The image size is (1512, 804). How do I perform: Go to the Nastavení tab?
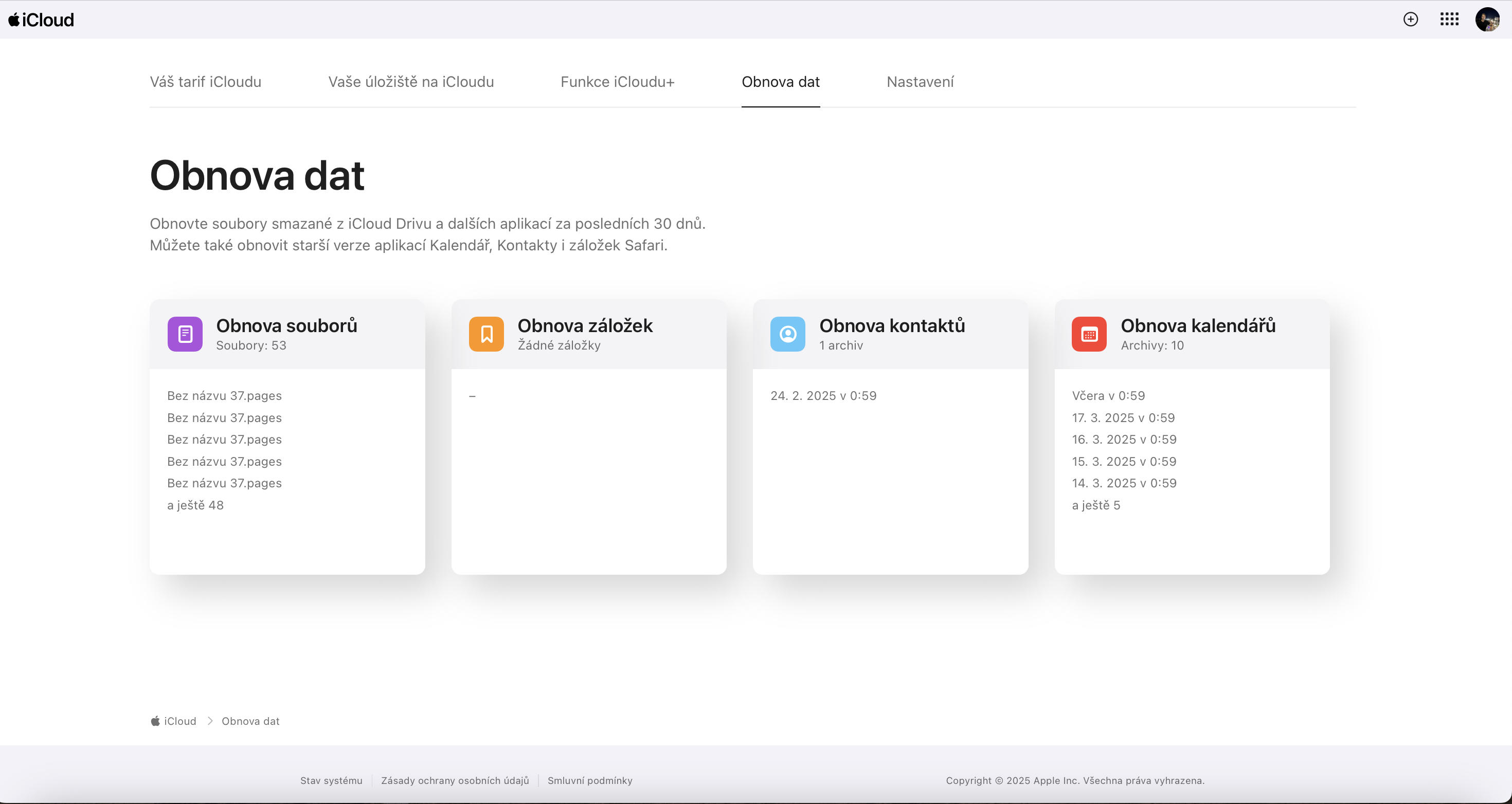click(x=920, y=82)
